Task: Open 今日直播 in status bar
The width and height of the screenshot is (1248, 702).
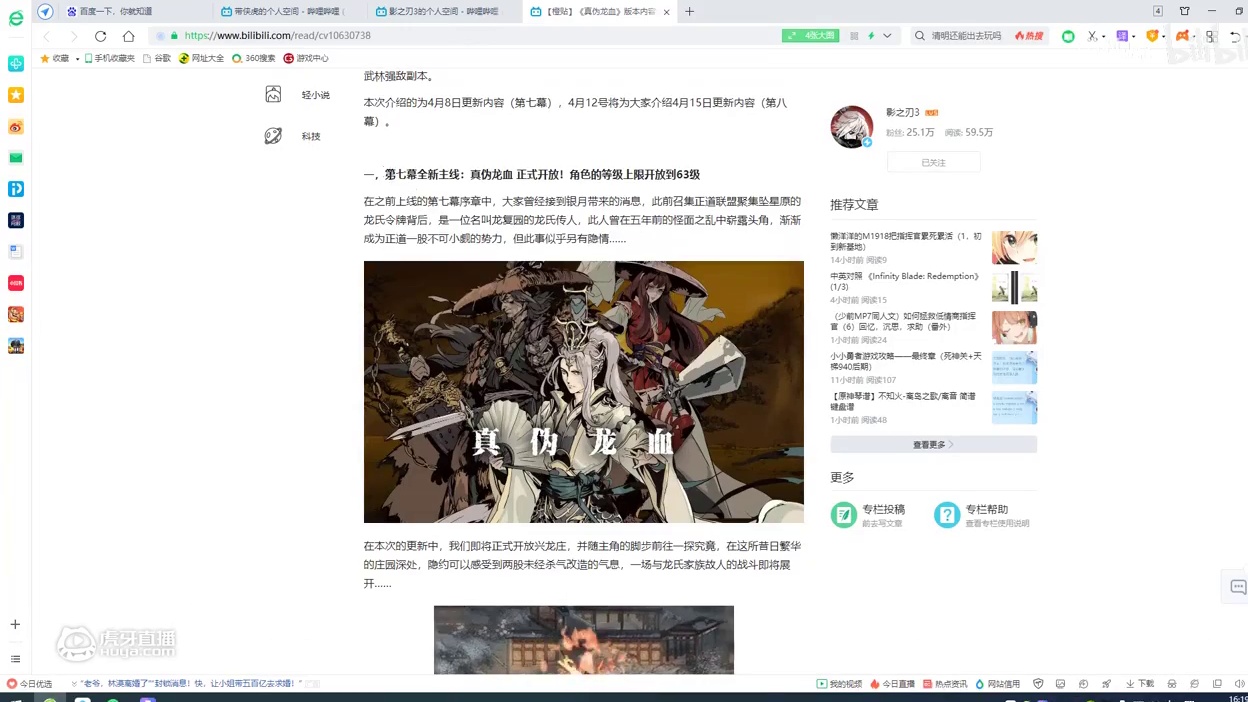Action: (x=892, y=684)
